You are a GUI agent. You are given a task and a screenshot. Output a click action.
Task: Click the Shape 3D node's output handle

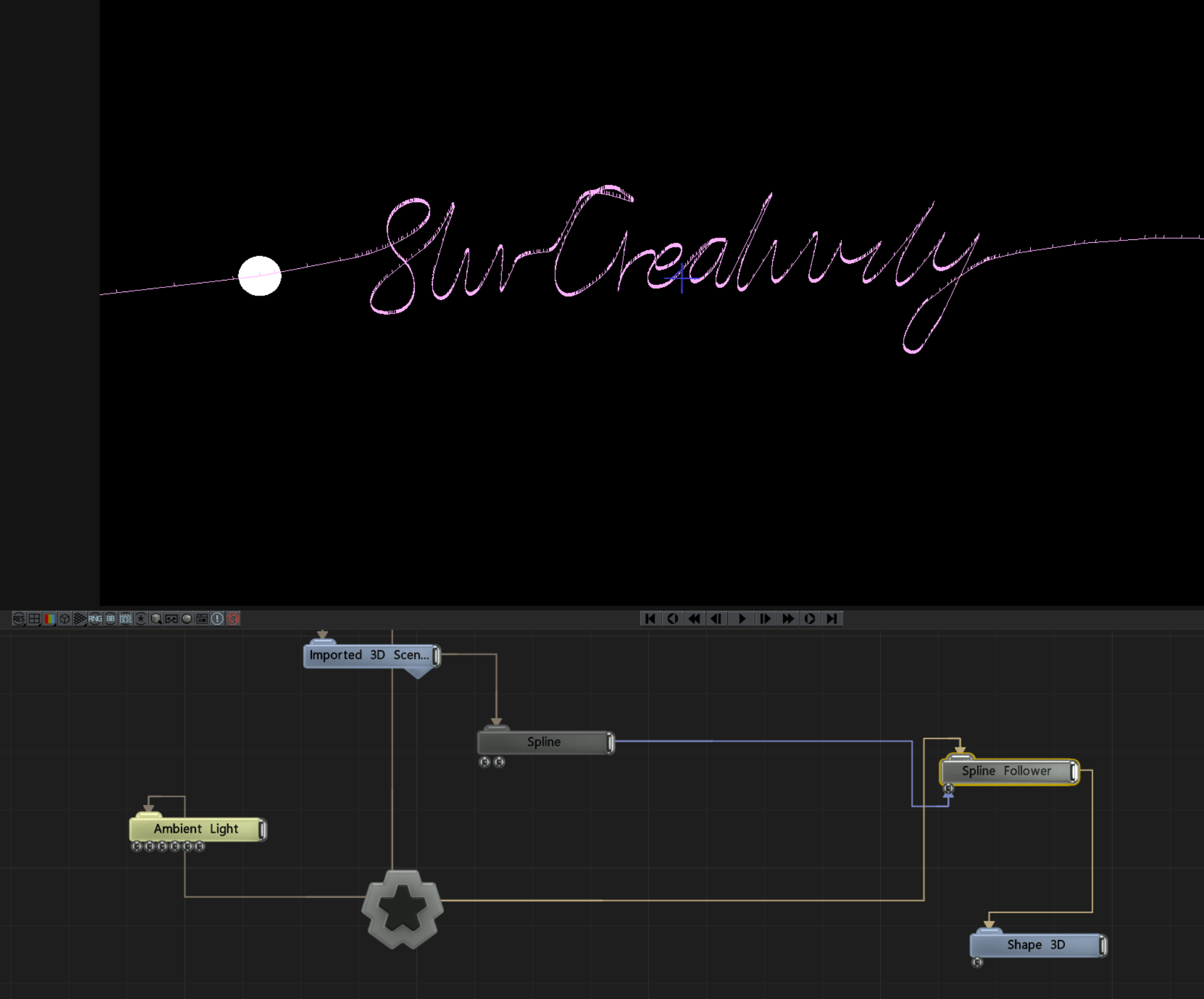pos(1103,945)
